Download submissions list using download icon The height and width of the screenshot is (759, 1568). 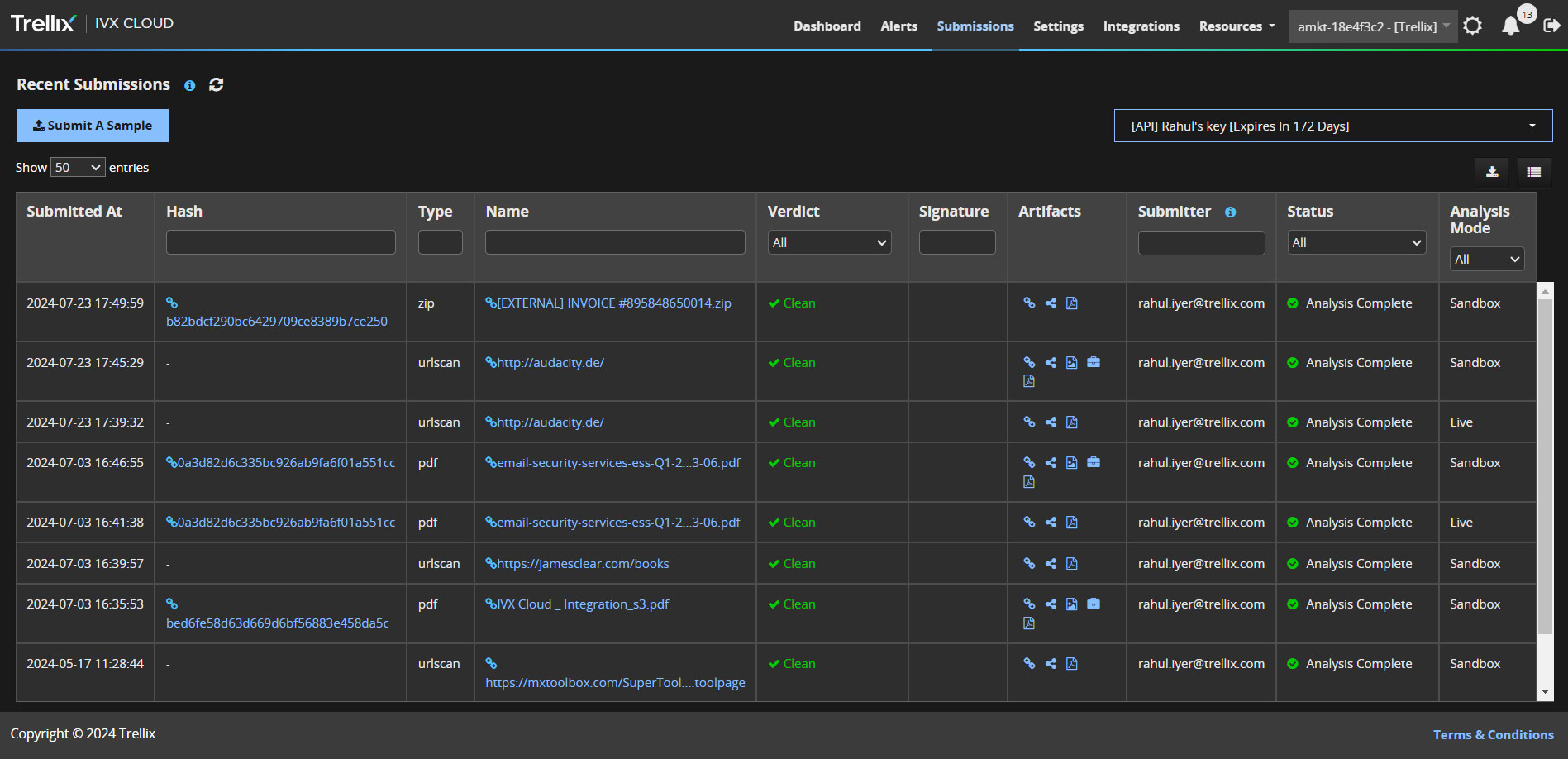tap(1492, 172)
